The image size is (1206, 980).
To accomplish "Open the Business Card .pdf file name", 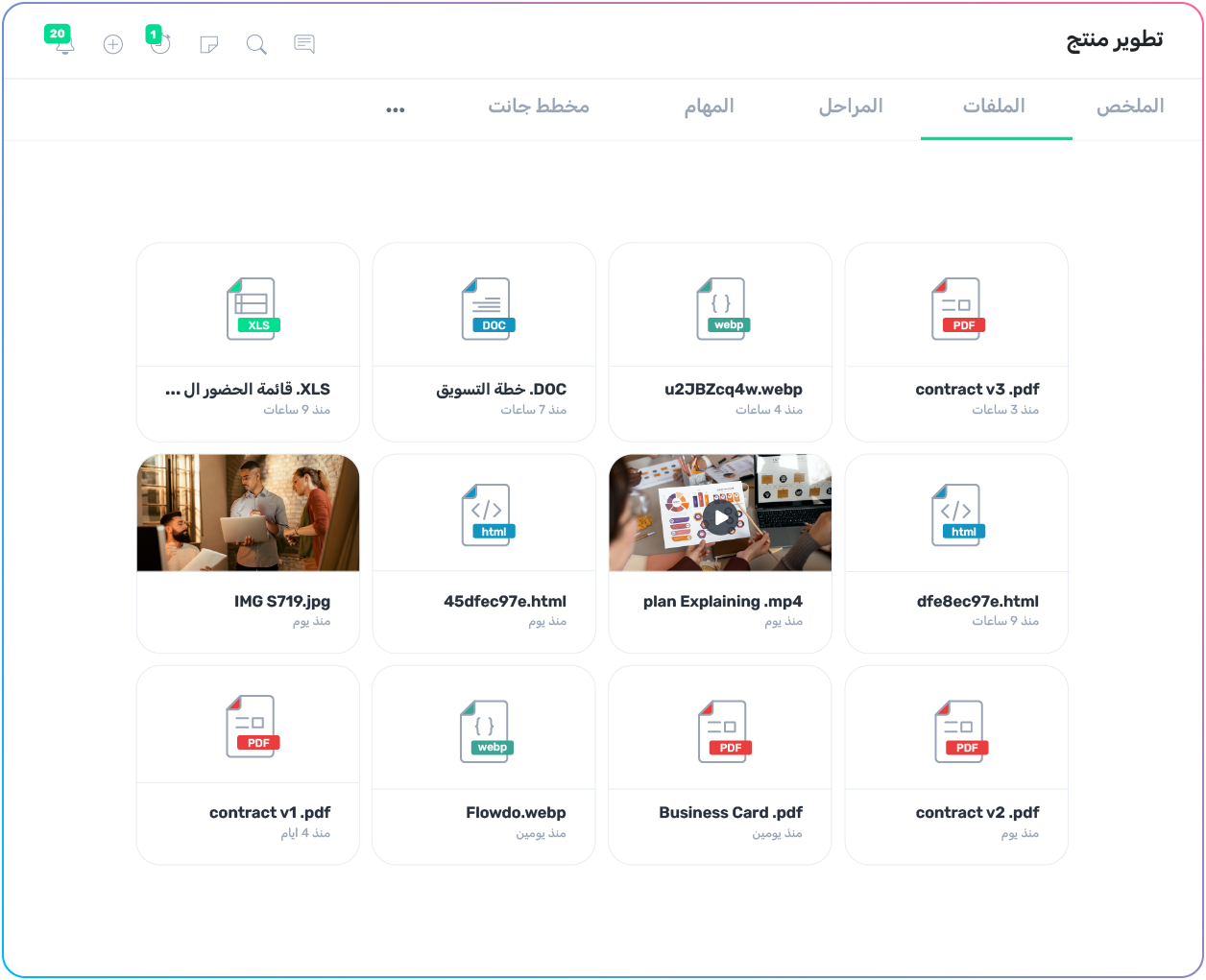I will pyautogui.click(x=731, y=813).
